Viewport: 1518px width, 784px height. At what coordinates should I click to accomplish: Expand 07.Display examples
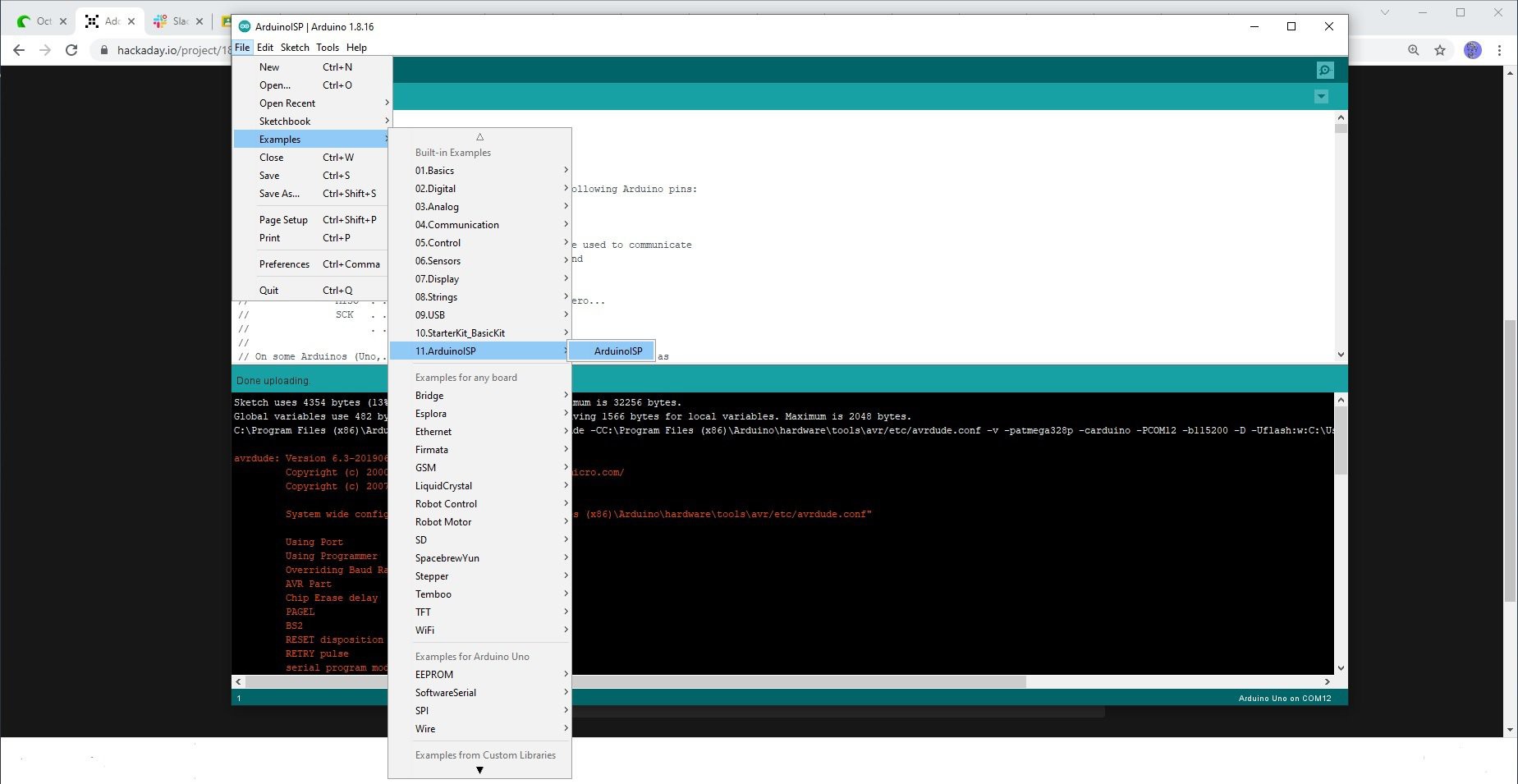(x=479, y=279)
